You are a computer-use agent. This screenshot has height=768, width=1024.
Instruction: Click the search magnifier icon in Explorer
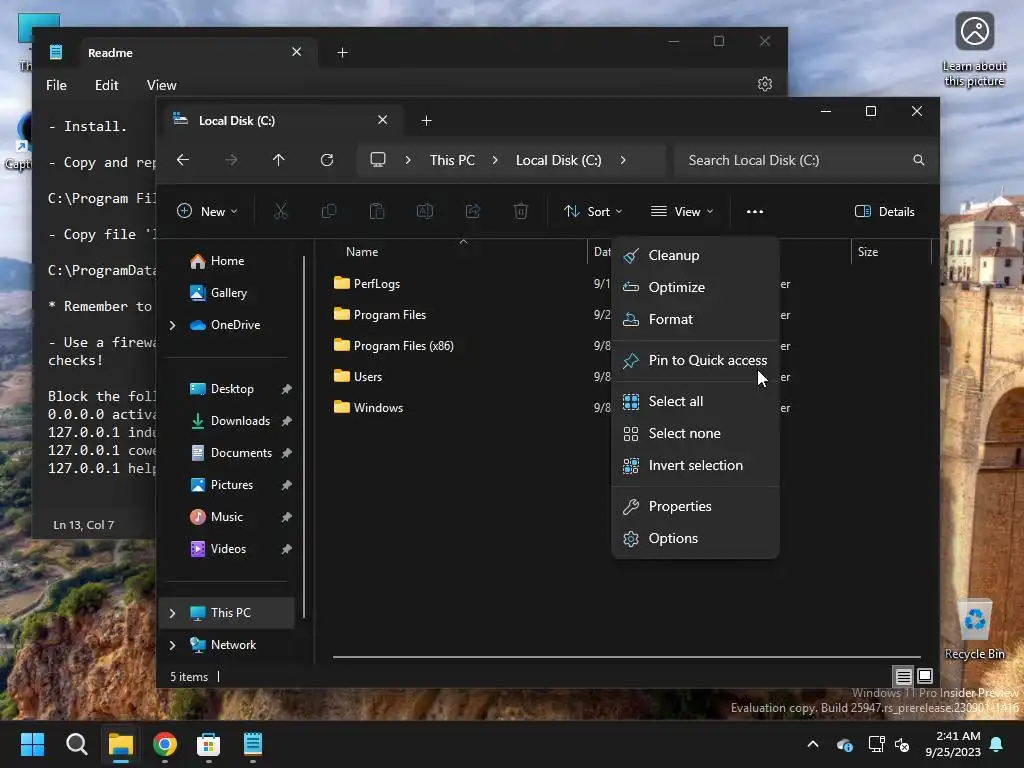tap(919, 160)
